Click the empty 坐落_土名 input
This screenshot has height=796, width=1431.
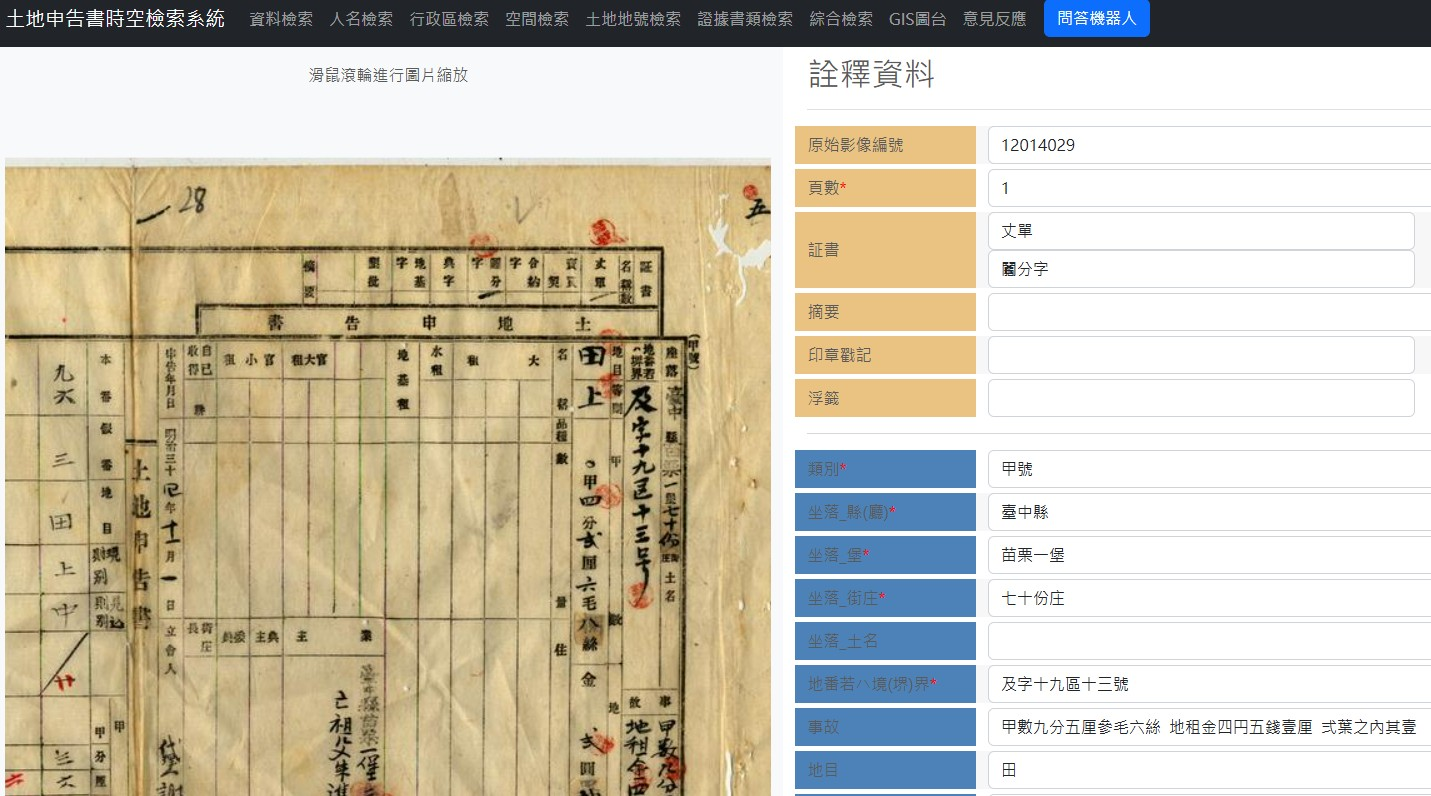click(x=1207, y=641)
